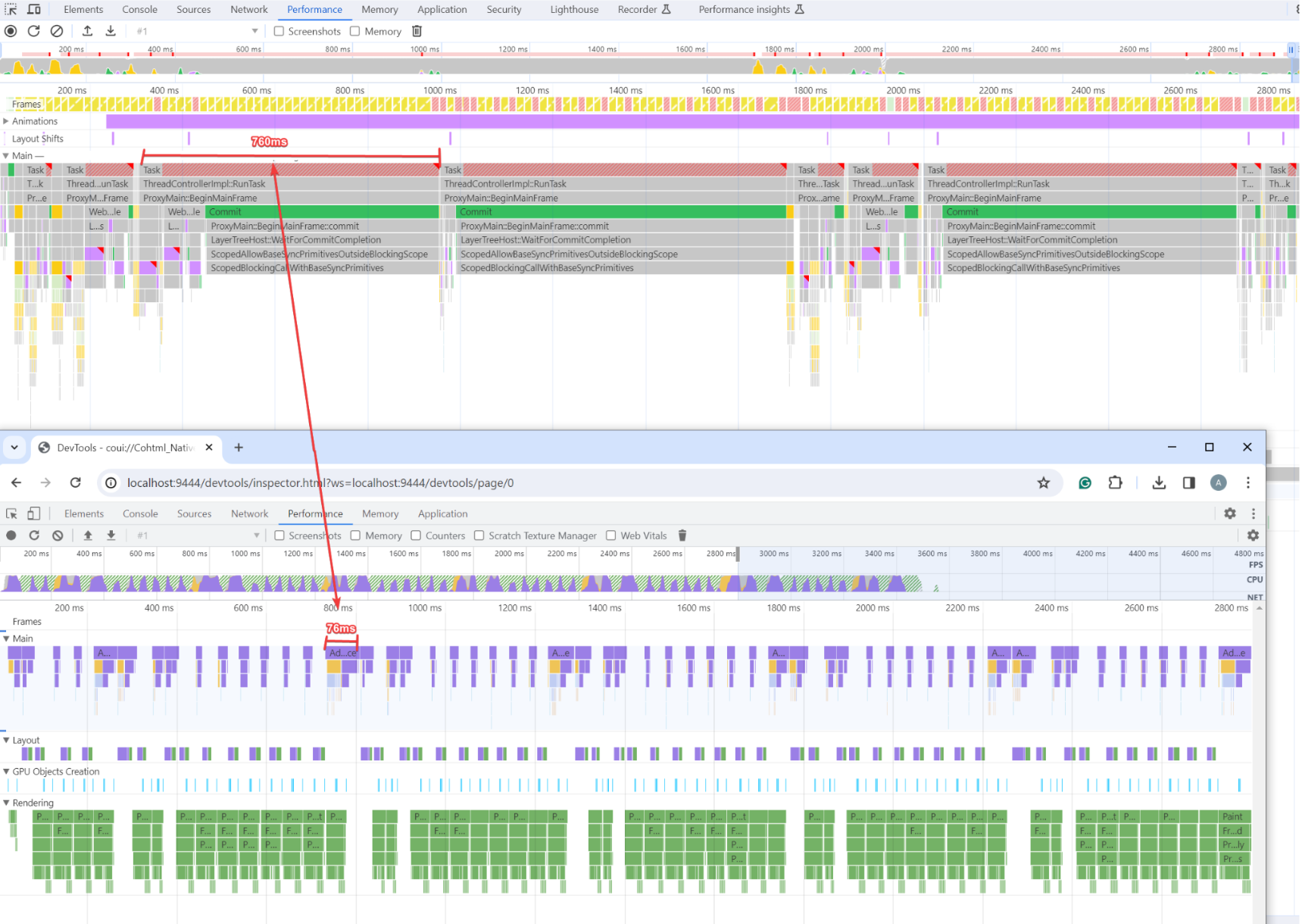The width and height of the screenshot is (1302, 924).
Task: Click the reload and record profiling icon
Action: coord(33,31)
